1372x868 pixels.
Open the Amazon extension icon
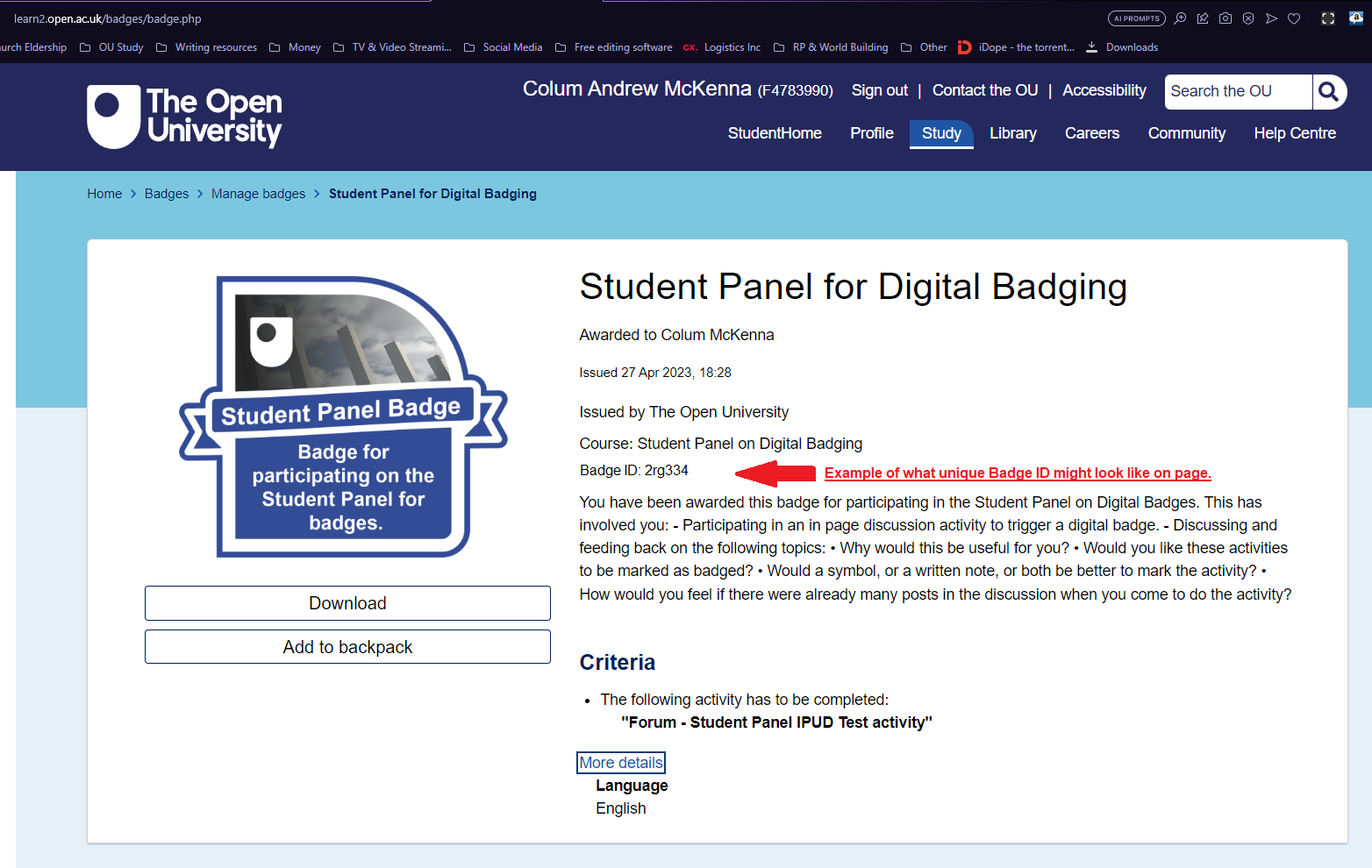click(x=1356, y=18)
